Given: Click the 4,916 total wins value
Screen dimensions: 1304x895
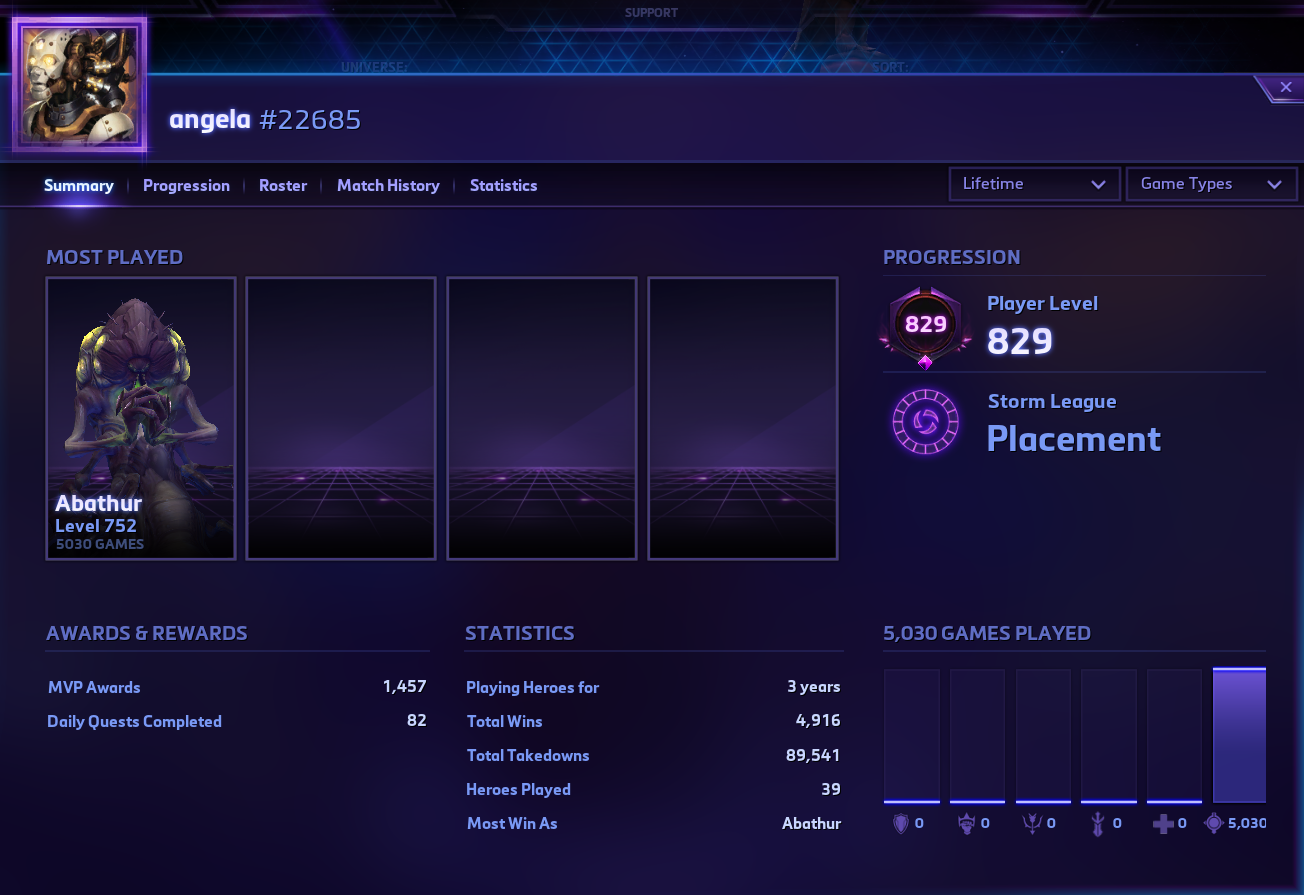Looking at the screenshot, I should pos(818,721).
